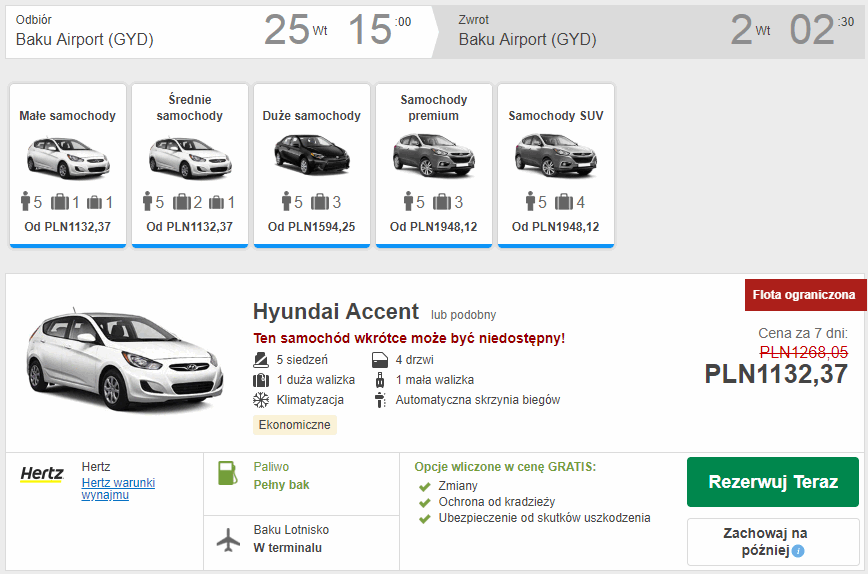Click the car seat icon
This screenshot has height=574, width=868.
pos(261,360)
